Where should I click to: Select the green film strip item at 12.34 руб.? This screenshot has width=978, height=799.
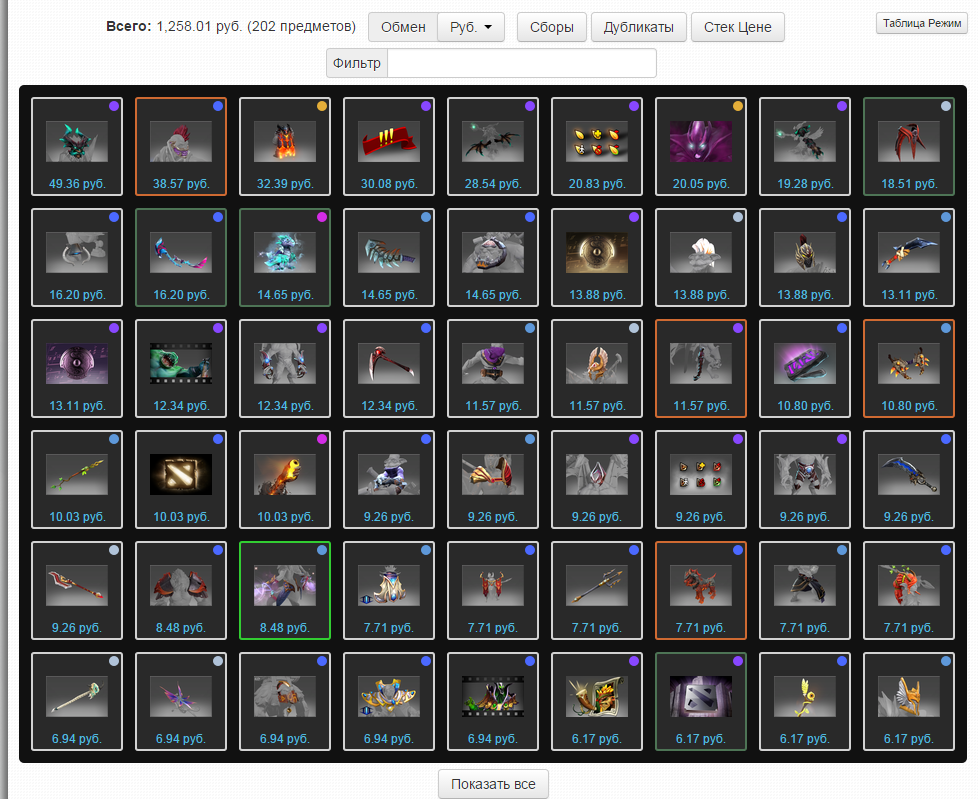click(x=181, y=369)
